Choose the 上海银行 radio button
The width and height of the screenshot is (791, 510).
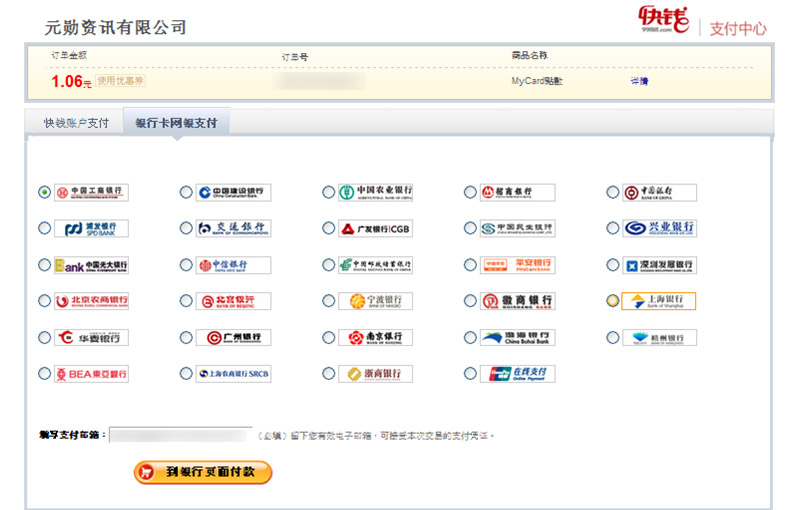(x=612, y=301)
